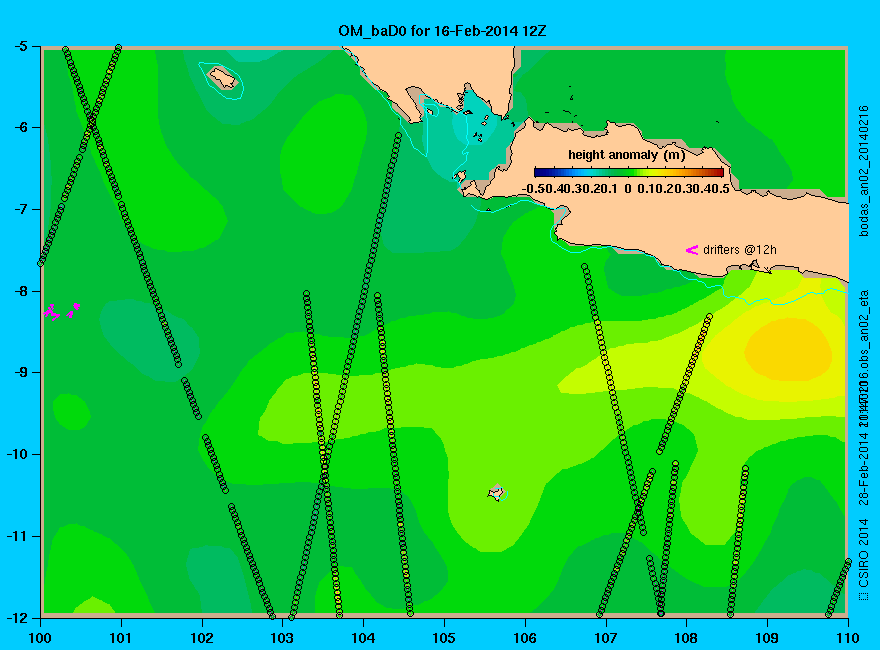Click the x-axis tick label 101
This screenshot has height=650, width=880.
pos(121,638)
